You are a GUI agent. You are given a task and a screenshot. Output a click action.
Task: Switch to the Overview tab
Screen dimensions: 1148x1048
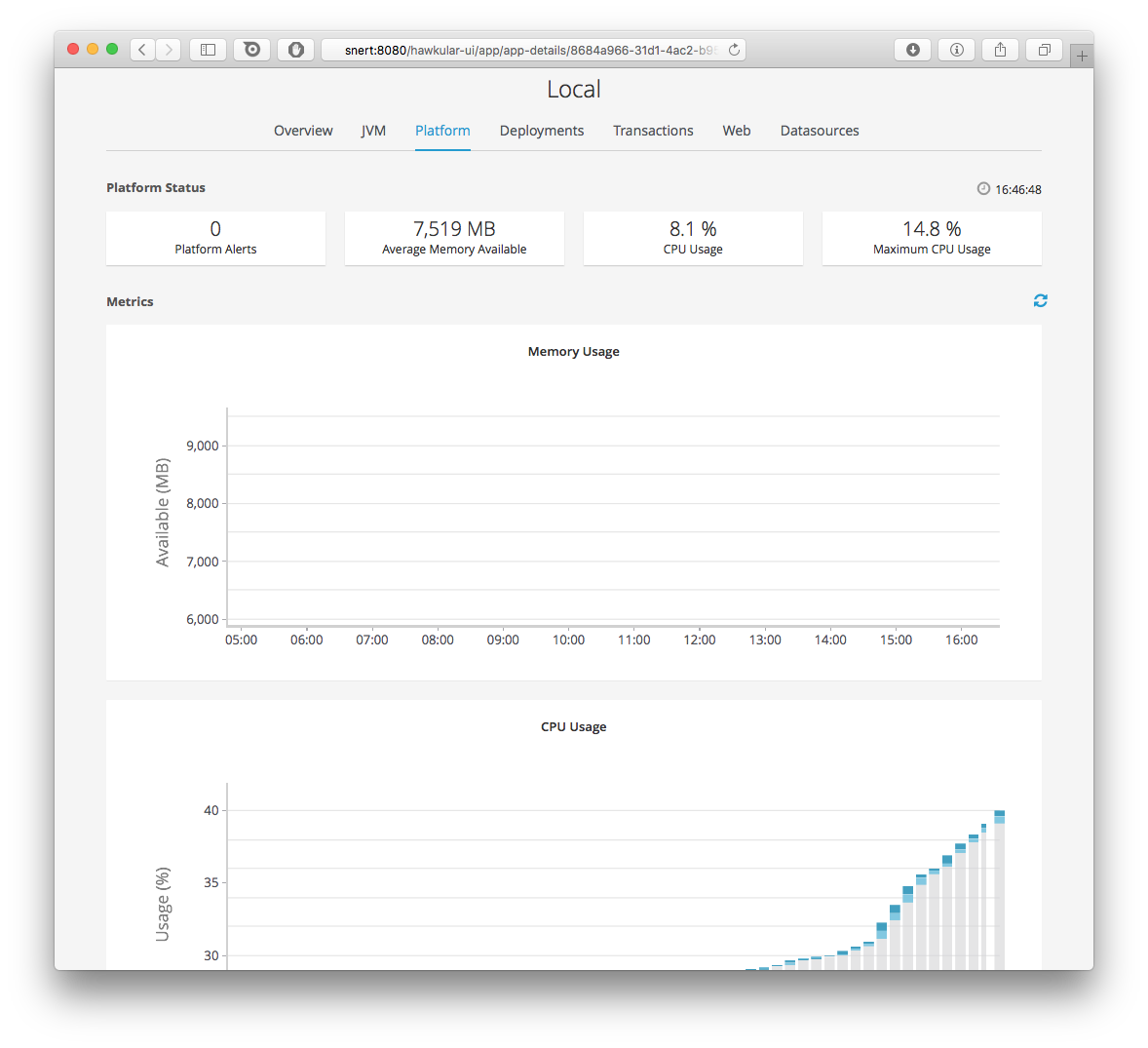coord(303,131)
